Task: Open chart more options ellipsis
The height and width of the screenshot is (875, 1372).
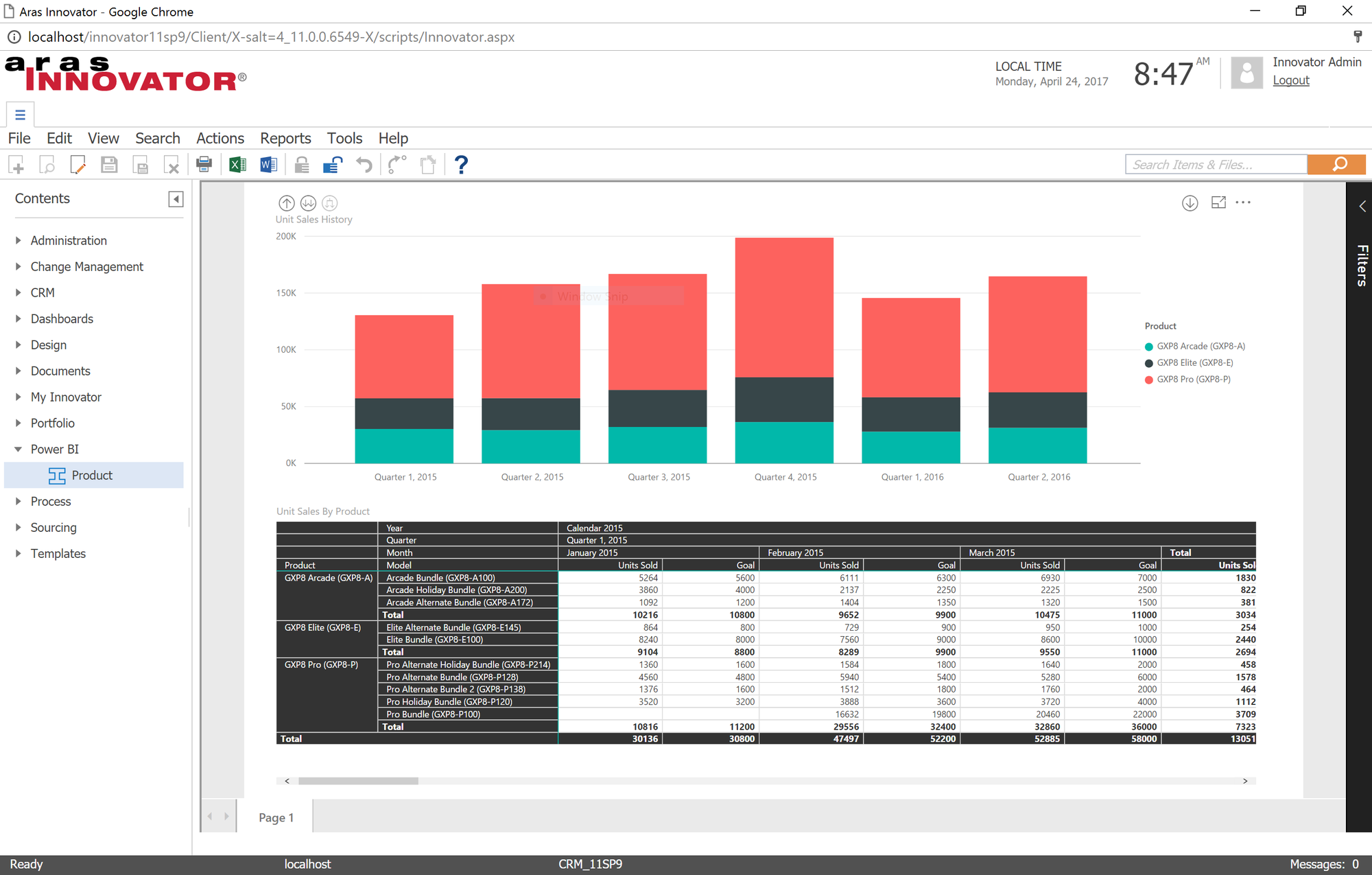Action: coord(1243,202)
